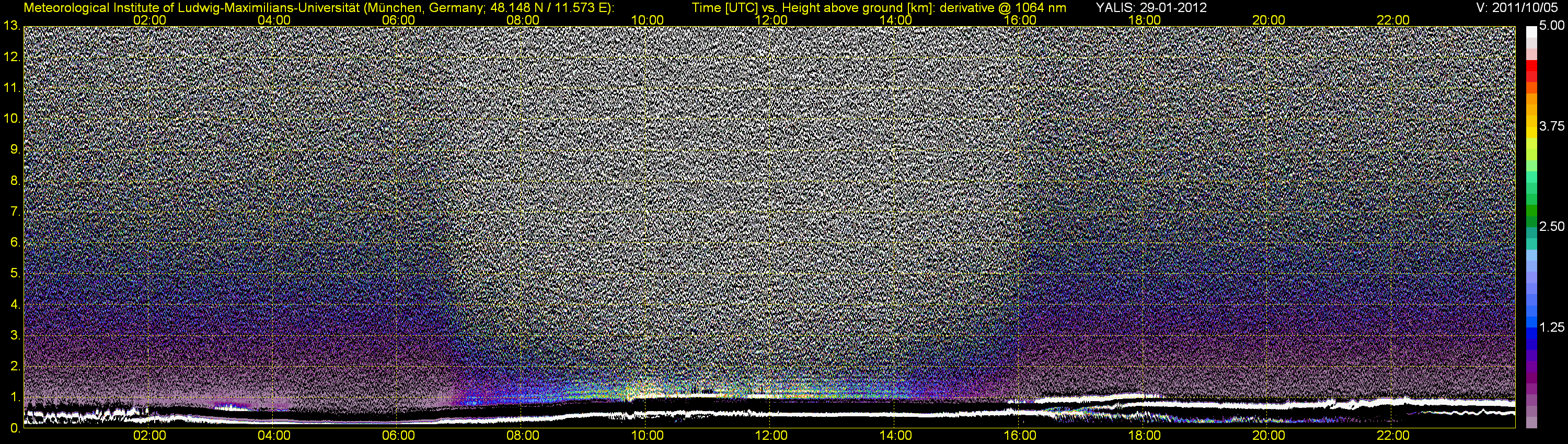Click the '2.50' color scale value
The height and width of the screenshot is (444, 1568).
[1552, 227]
